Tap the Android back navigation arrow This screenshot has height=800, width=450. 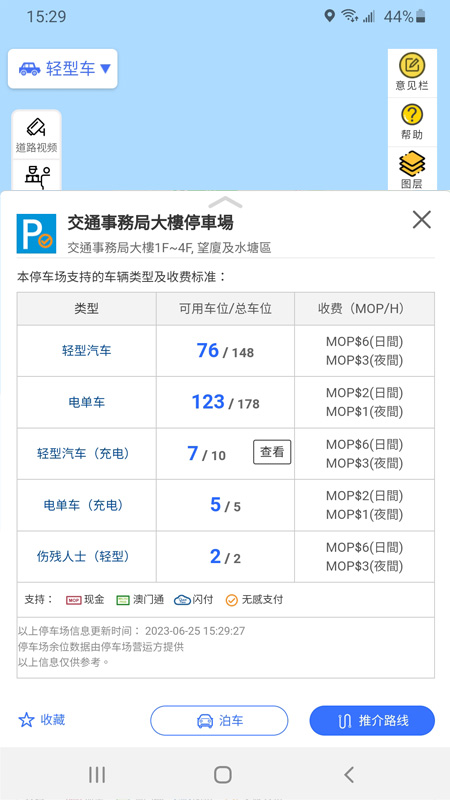[349, 774]
